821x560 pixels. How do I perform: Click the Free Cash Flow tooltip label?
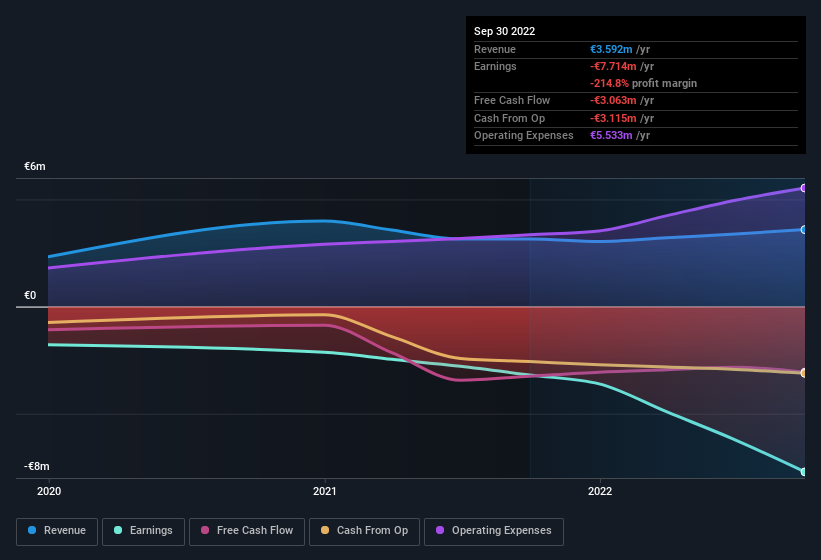512,100
